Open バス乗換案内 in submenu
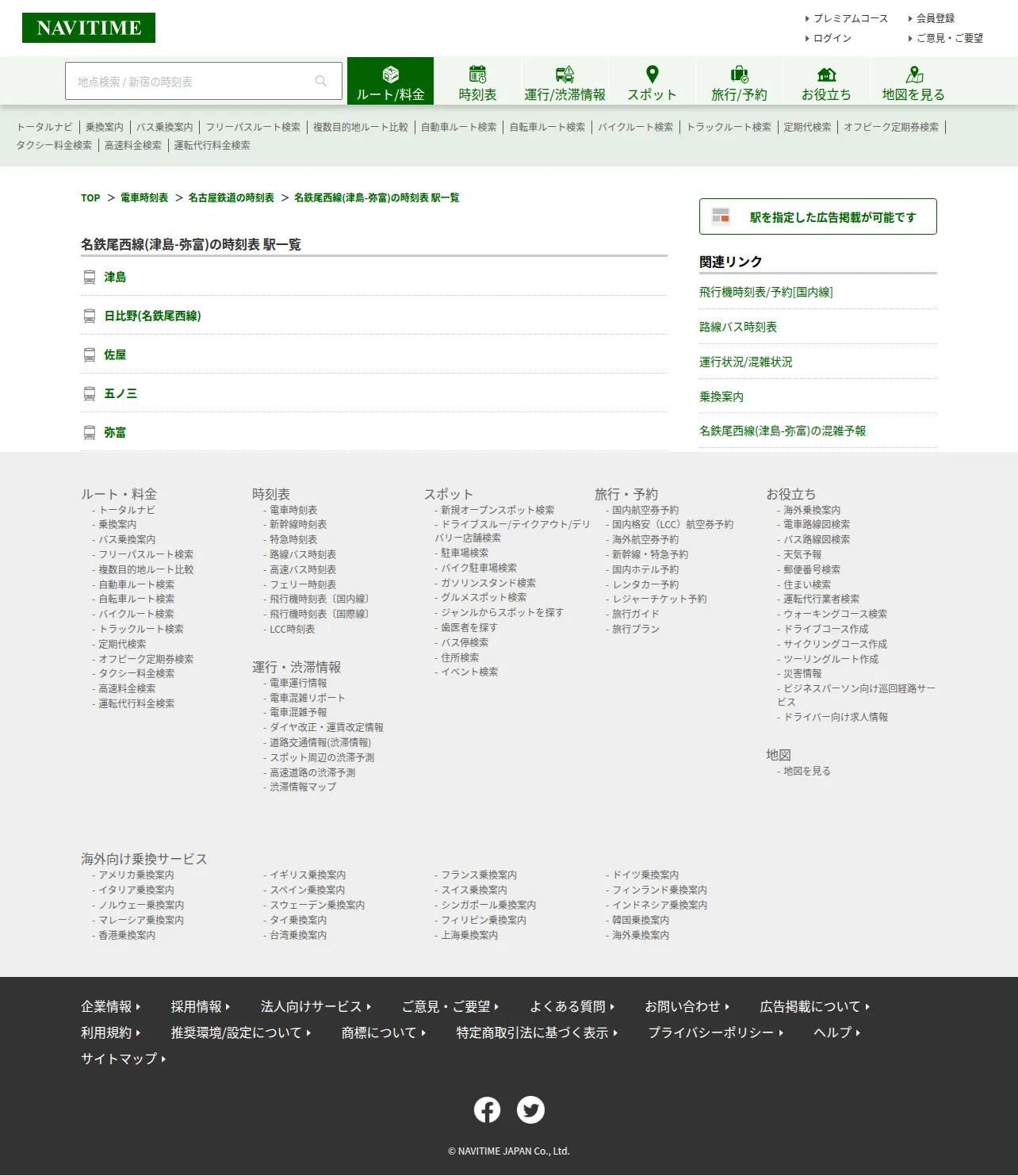The height and width of the screenshot is (1176, 1018). tap(164, 127)
